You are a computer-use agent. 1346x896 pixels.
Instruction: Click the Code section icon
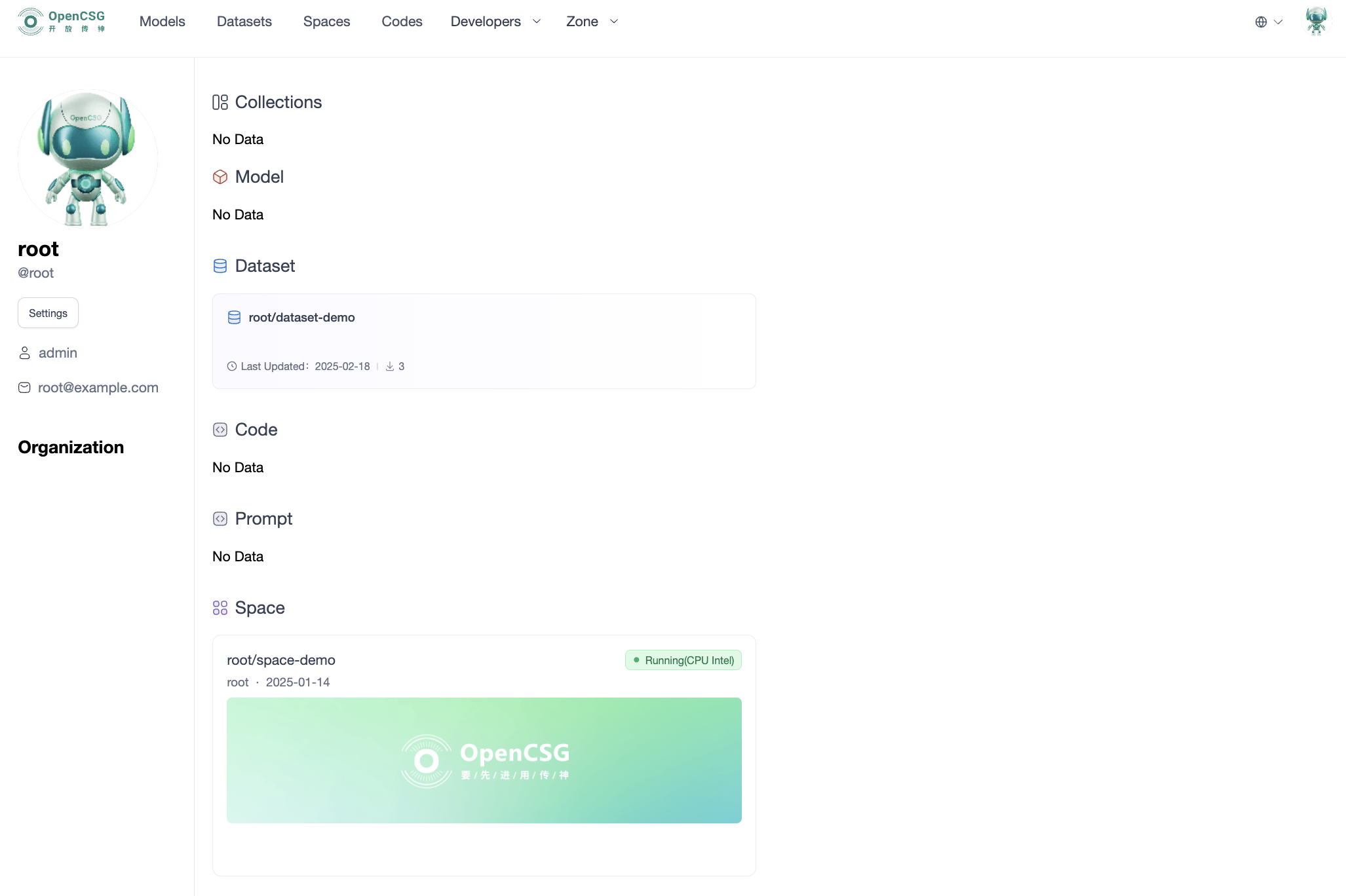[220, 430]
